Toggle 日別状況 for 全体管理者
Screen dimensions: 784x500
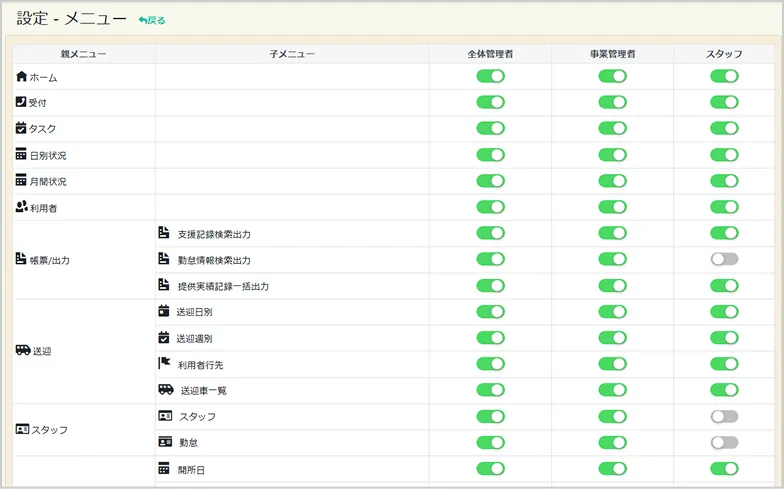coord(490,154)
